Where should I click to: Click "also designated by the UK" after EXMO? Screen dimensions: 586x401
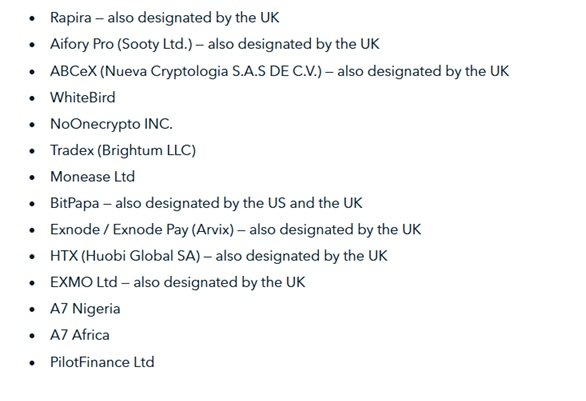pyautogui.click(x=219, y=282)
